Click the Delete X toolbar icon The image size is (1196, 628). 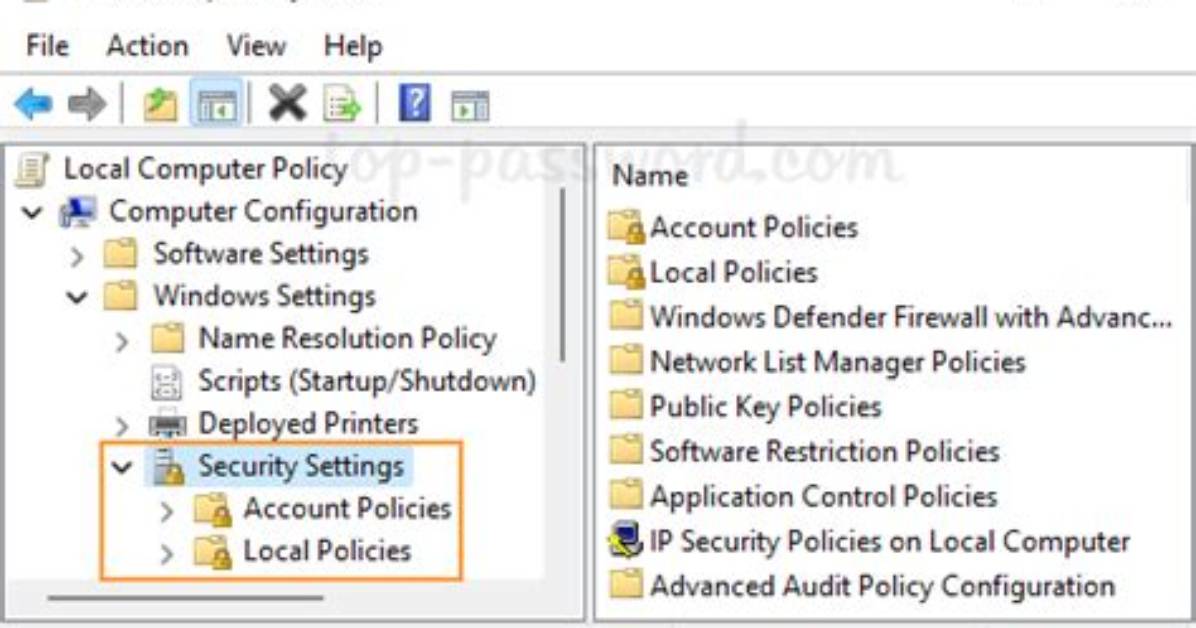(x=287, y=103)
